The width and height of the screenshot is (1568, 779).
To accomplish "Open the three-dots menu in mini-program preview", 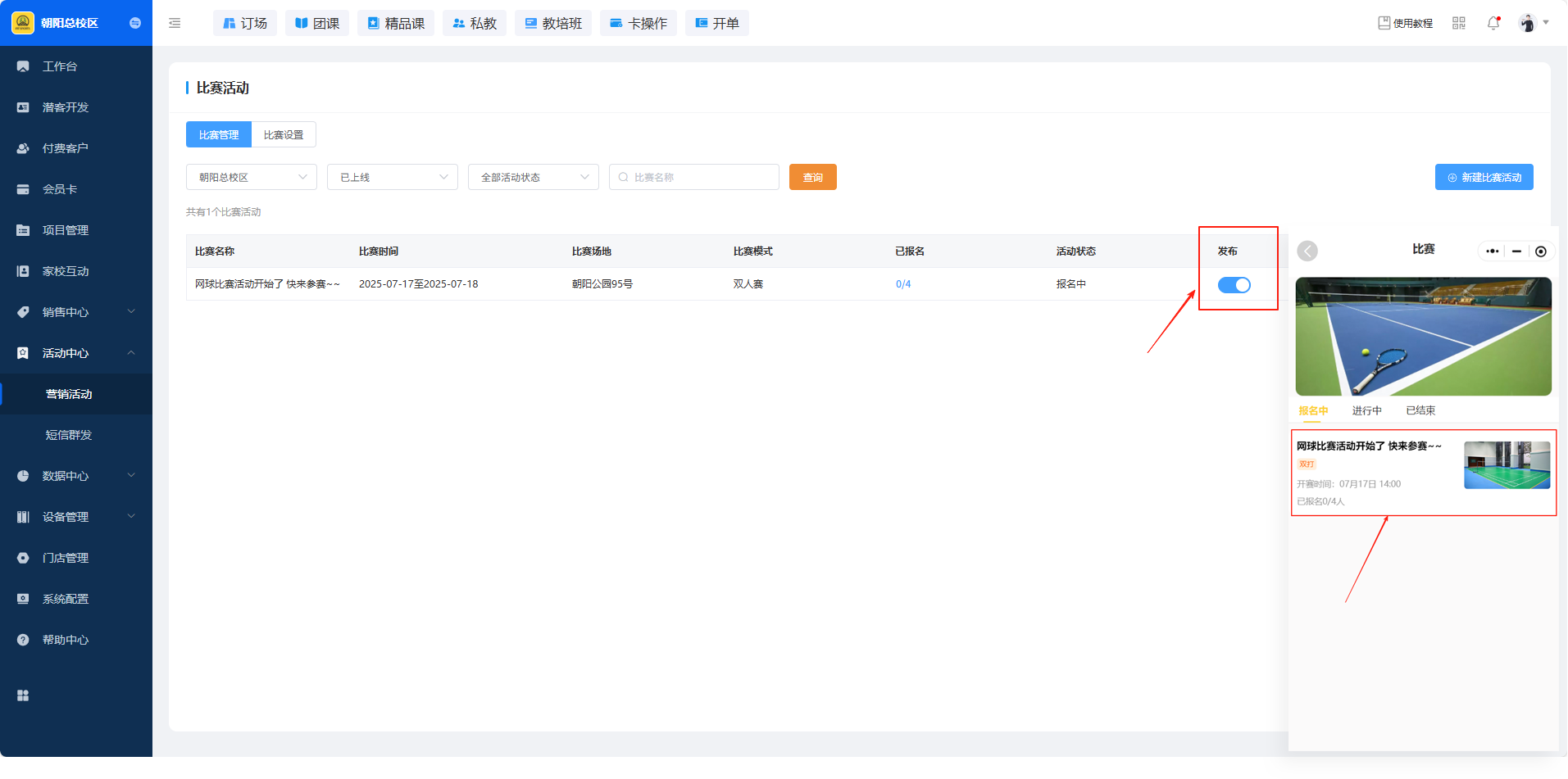I will 1492,251.
